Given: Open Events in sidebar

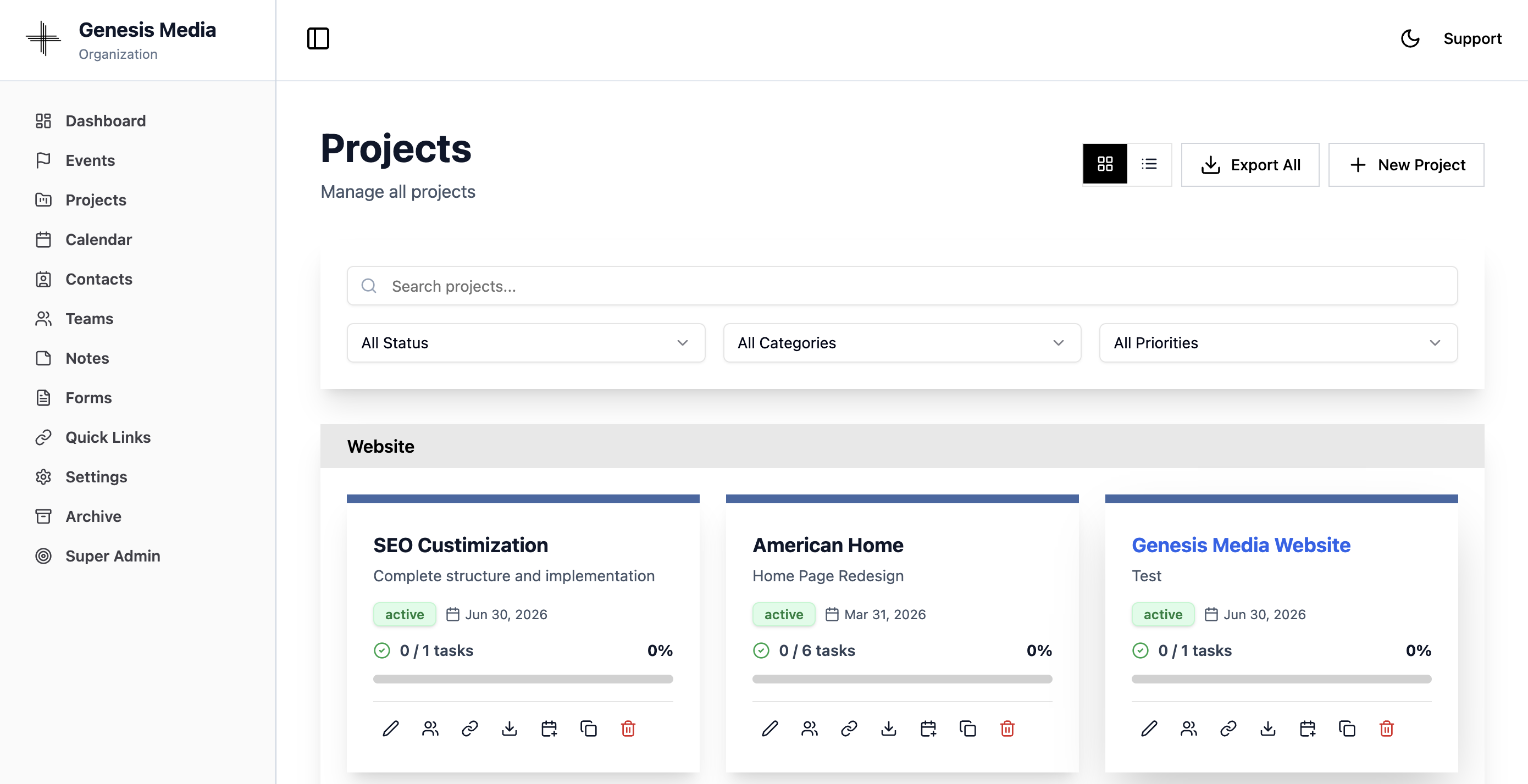Looking at the screenshot, I should [137, 160].
